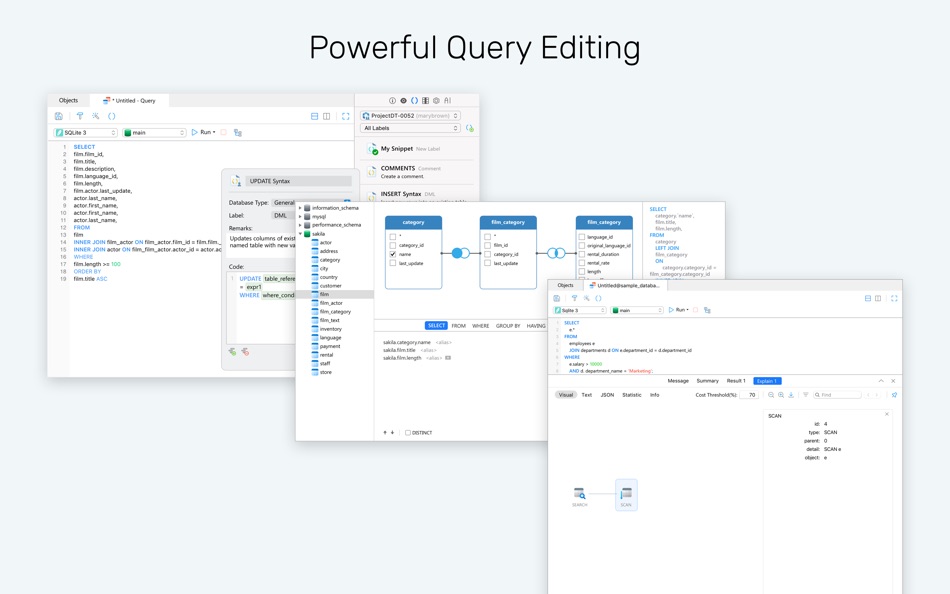Expand information_schema database node
Screen dimensions: 950x594
tap(300, 208)
